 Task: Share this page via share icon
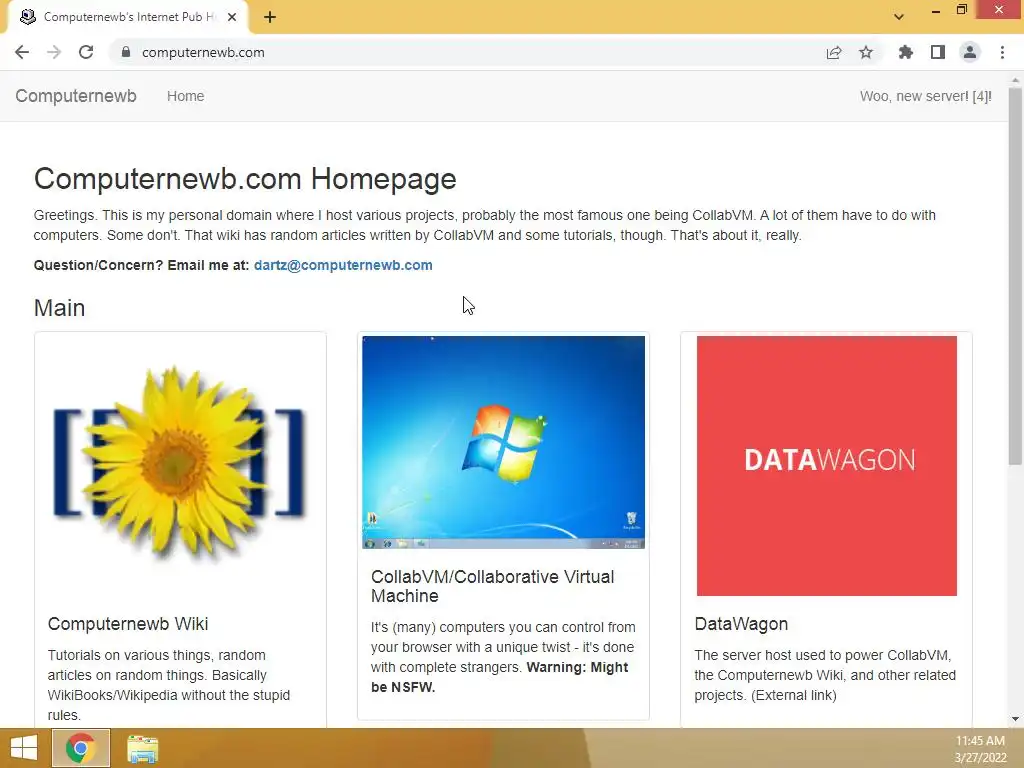tap(834, 52)
